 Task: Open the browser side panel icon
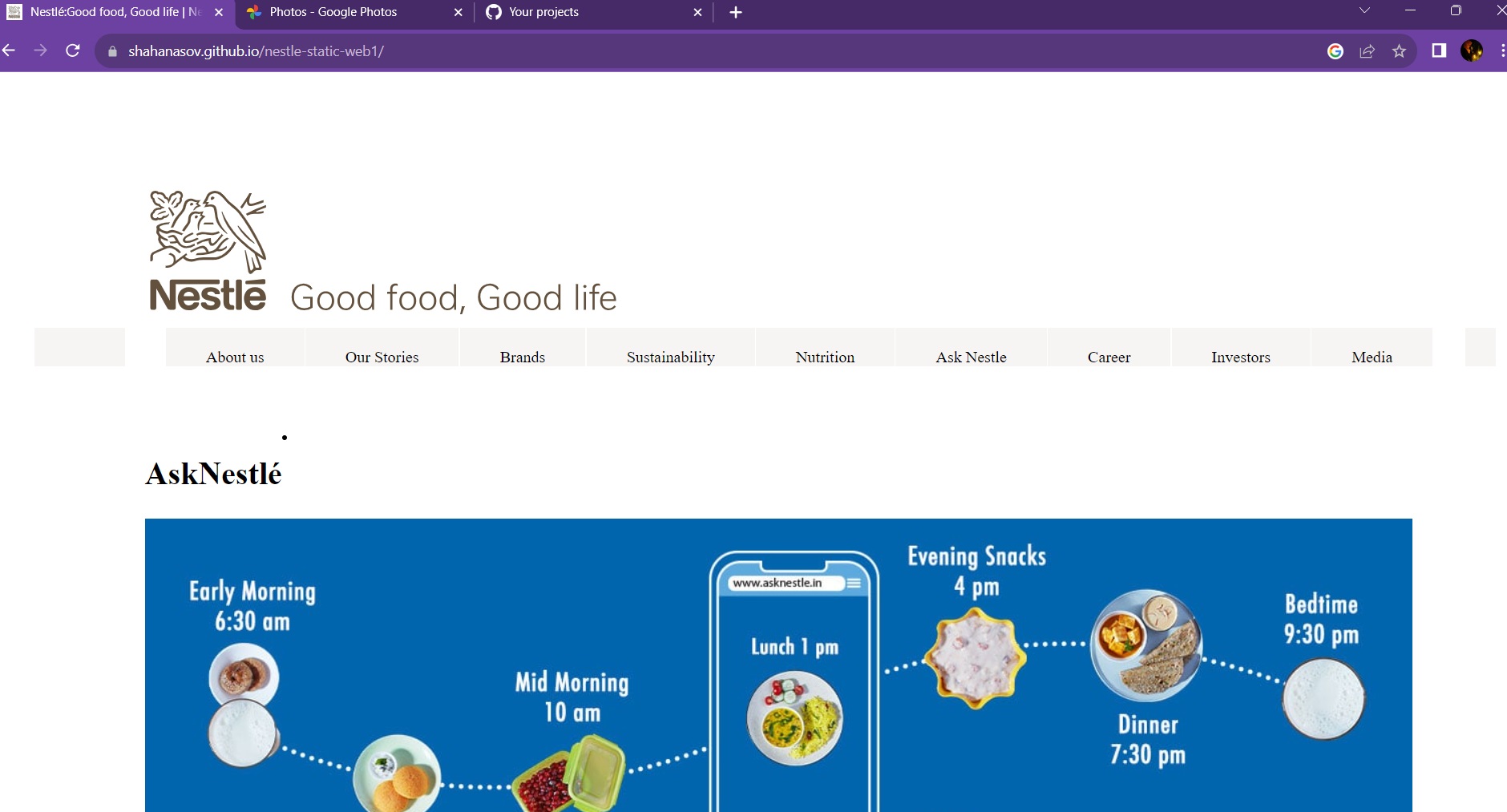point(1440,50)
